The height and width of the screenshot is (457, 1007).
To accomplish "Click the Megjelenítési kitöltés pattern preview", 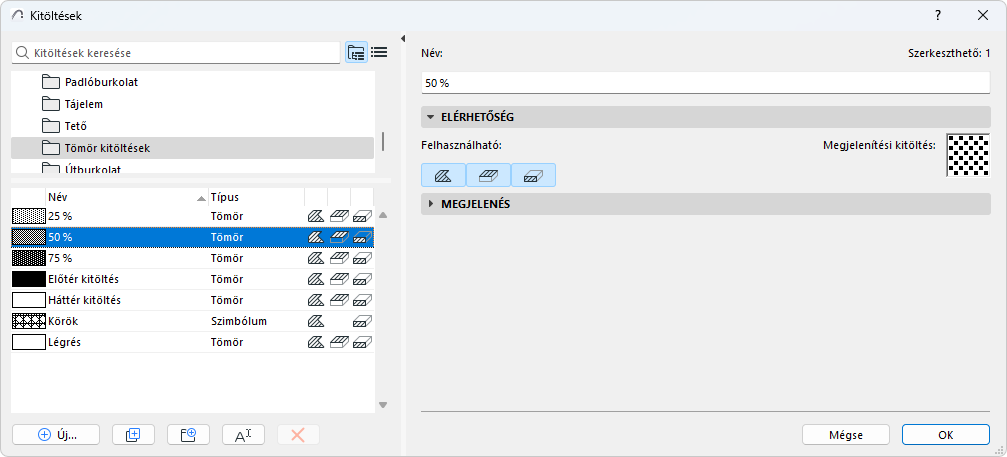I will (968, 155).
